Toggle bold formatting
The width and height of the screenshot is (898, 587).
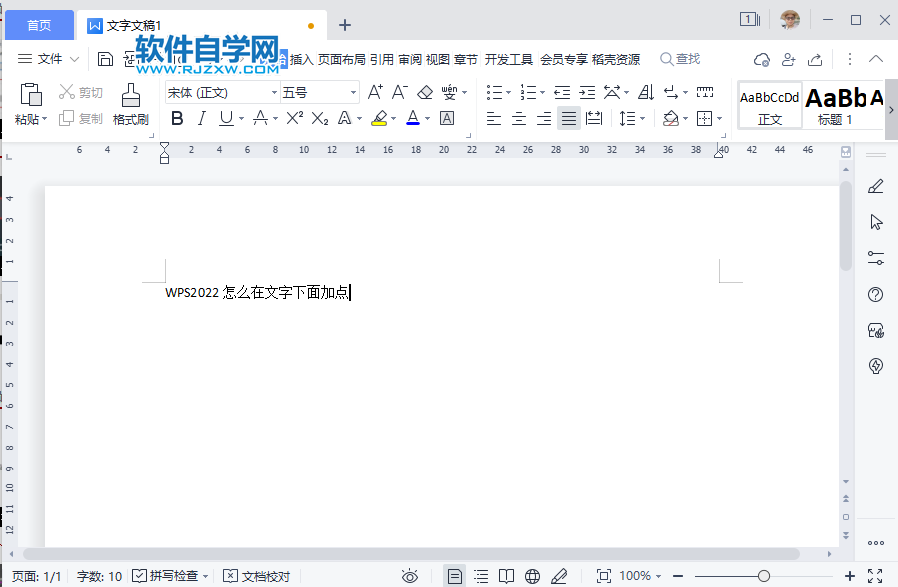click(177, 118)
